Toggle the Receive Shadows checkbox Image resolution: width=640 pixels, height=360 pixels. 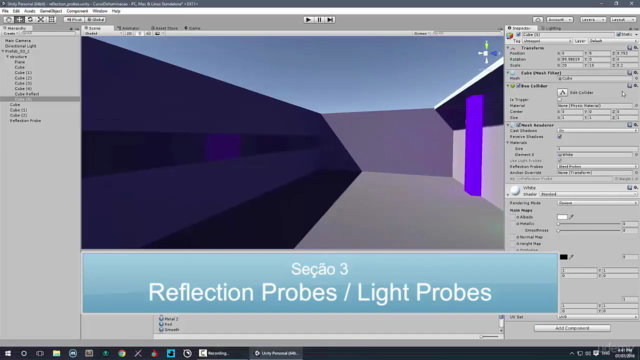(x=560, y=137)
